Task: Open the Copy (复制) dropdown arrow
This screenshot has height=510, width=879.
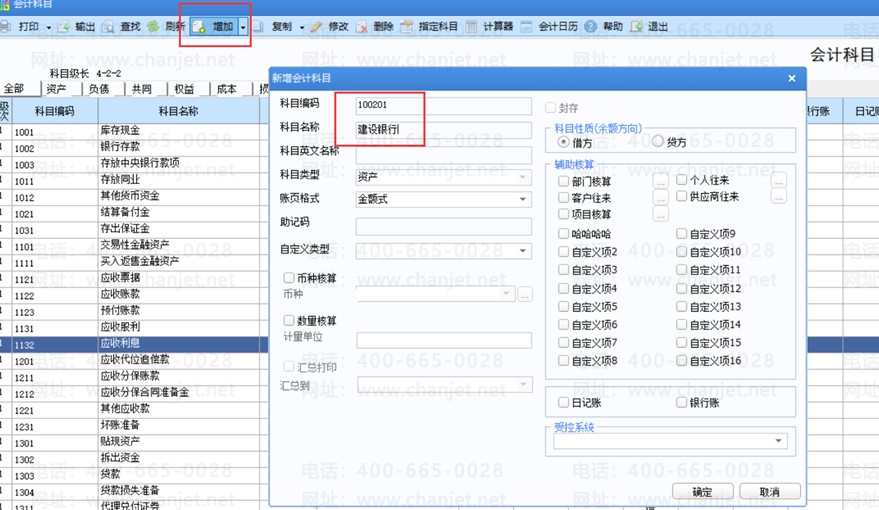Action: click(x=302, y=27)
